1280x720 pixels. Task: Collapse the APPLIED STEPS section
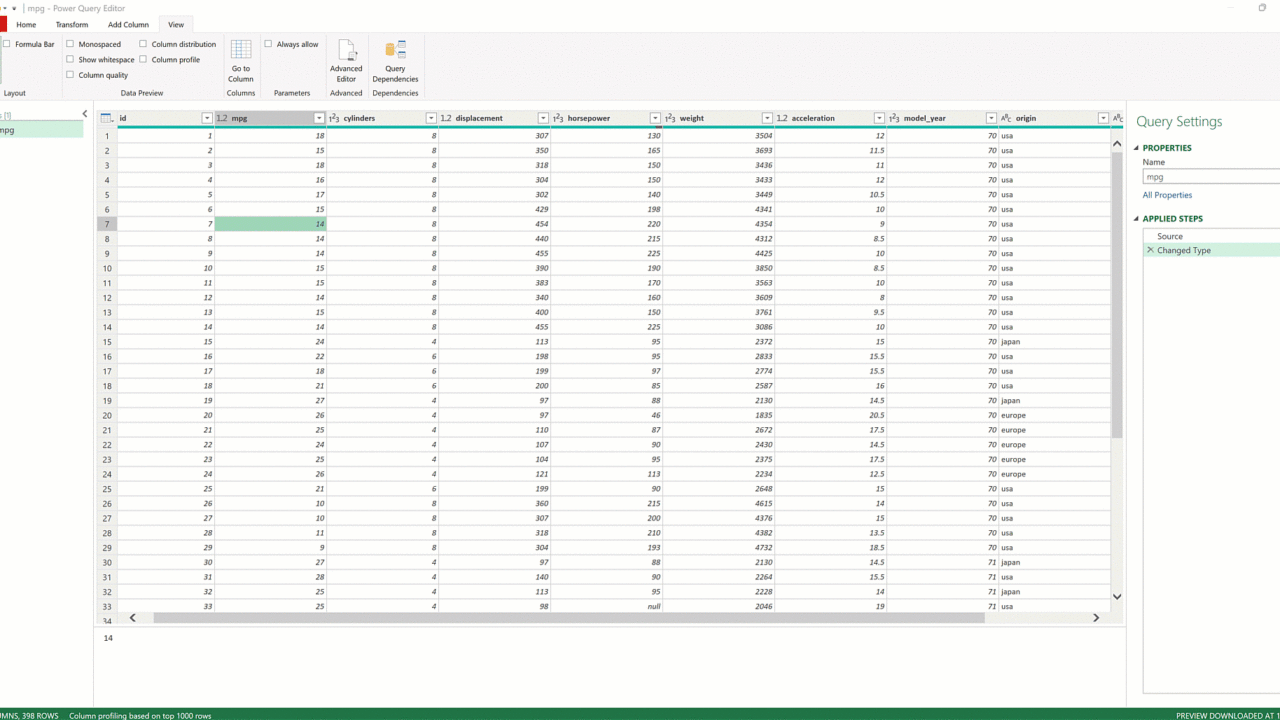1137,219
